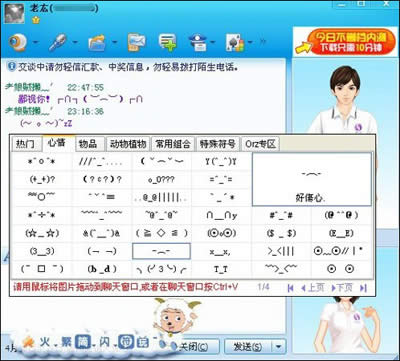Start voice chat with microphone icon
Screen dimensions: 400x361
click(58, 42)
